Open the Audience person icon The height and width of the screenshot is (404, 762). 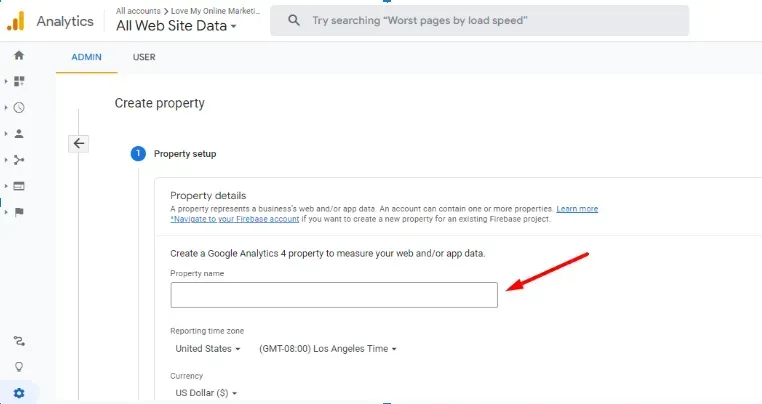click(x=19, y=134)
